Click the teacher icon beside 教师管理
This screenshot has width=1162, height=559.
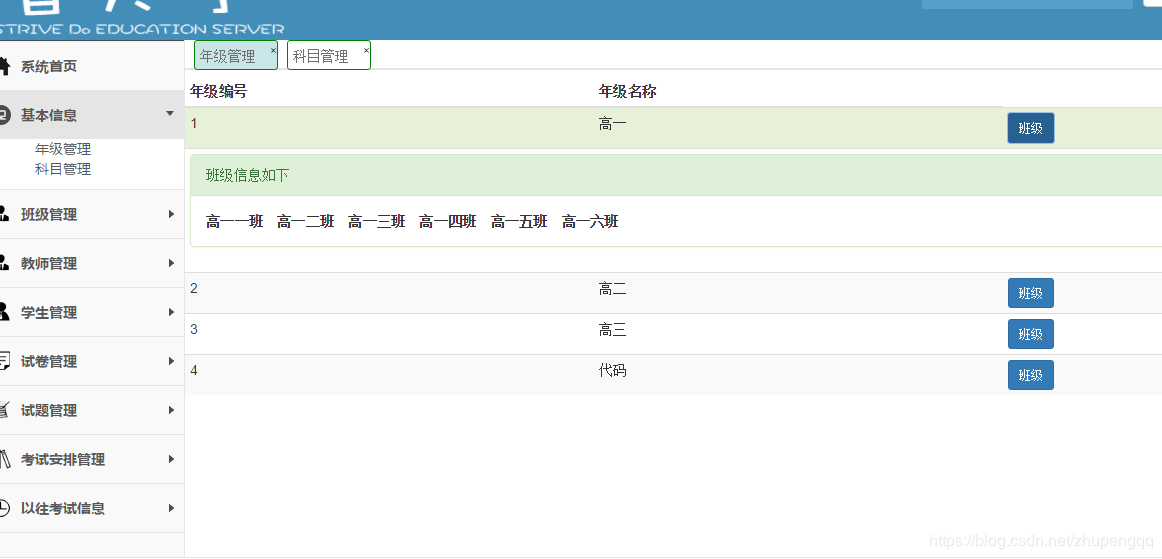tap(4, 263)
